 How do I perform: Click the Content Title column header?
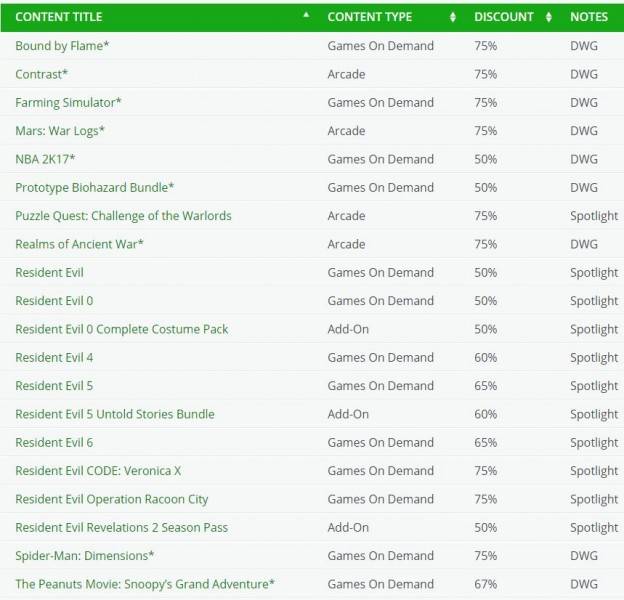[x=58, y=17]
